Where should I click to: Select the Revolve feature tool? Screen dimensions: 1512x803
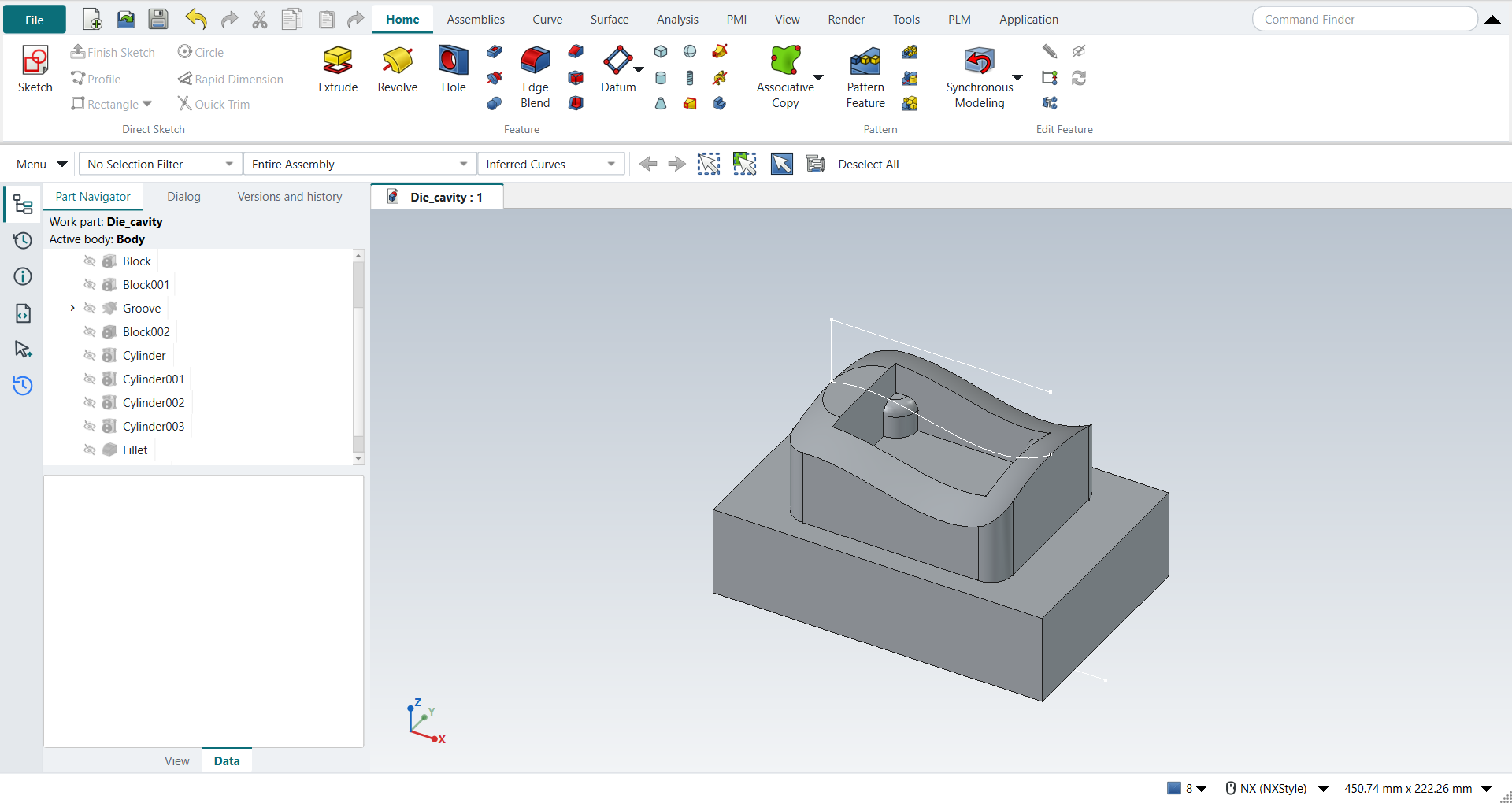point(398,69)
